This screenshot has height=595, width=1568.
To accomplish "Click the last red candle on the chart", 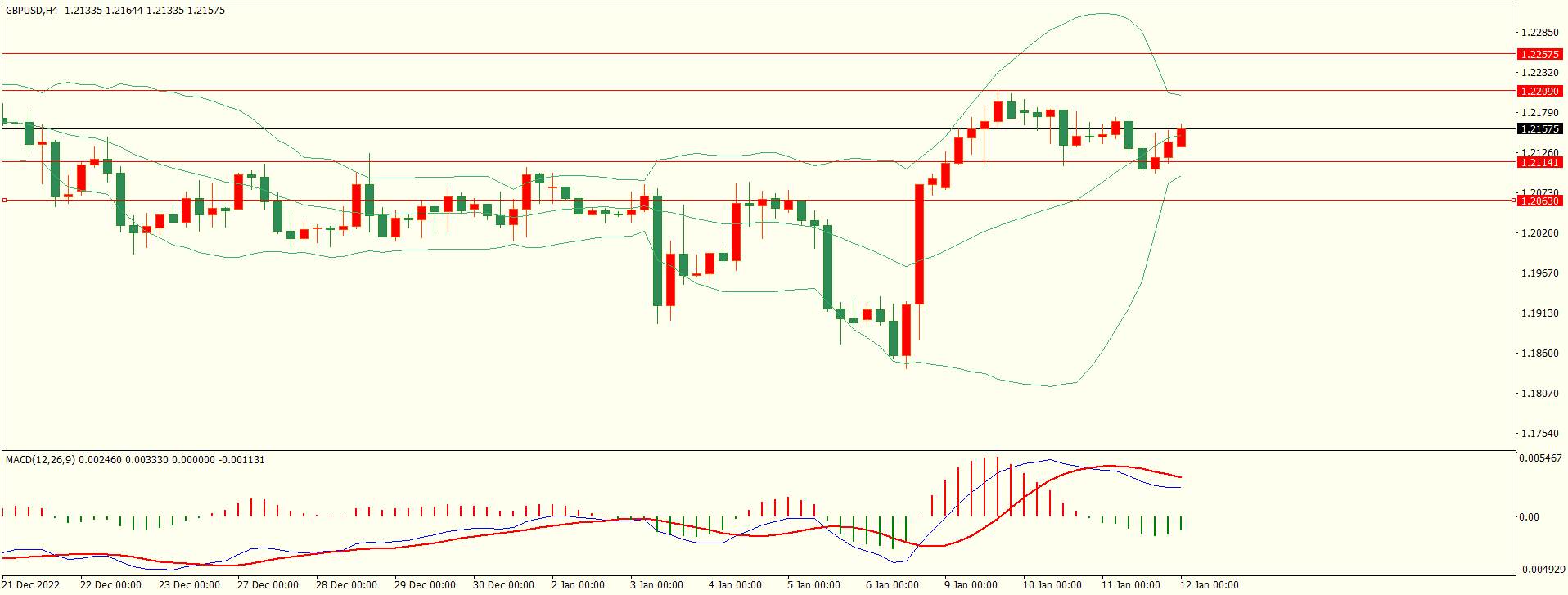I will pyautogui.click(x=1181, y=138).
